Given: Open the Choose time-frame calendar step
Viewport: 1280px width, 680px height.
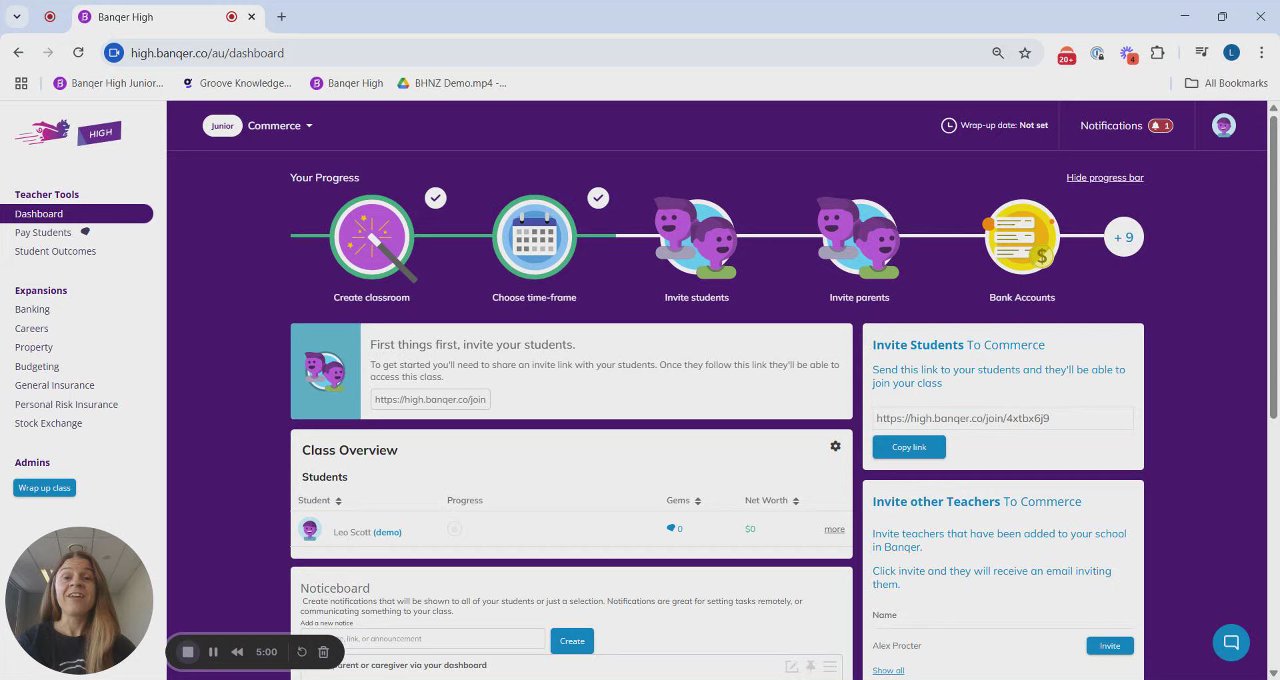Looking at the screenshot, I should (x=534, y=238).
